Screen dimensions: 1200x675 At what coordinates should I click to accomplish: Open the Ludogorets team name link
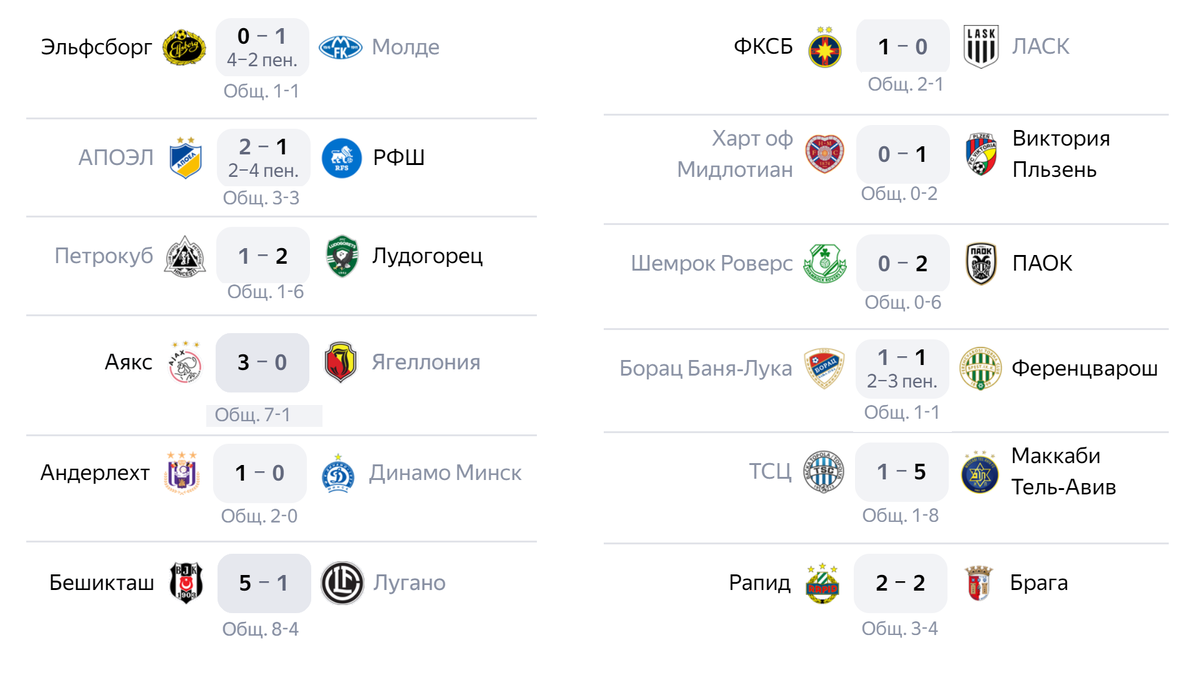point(426,256)
